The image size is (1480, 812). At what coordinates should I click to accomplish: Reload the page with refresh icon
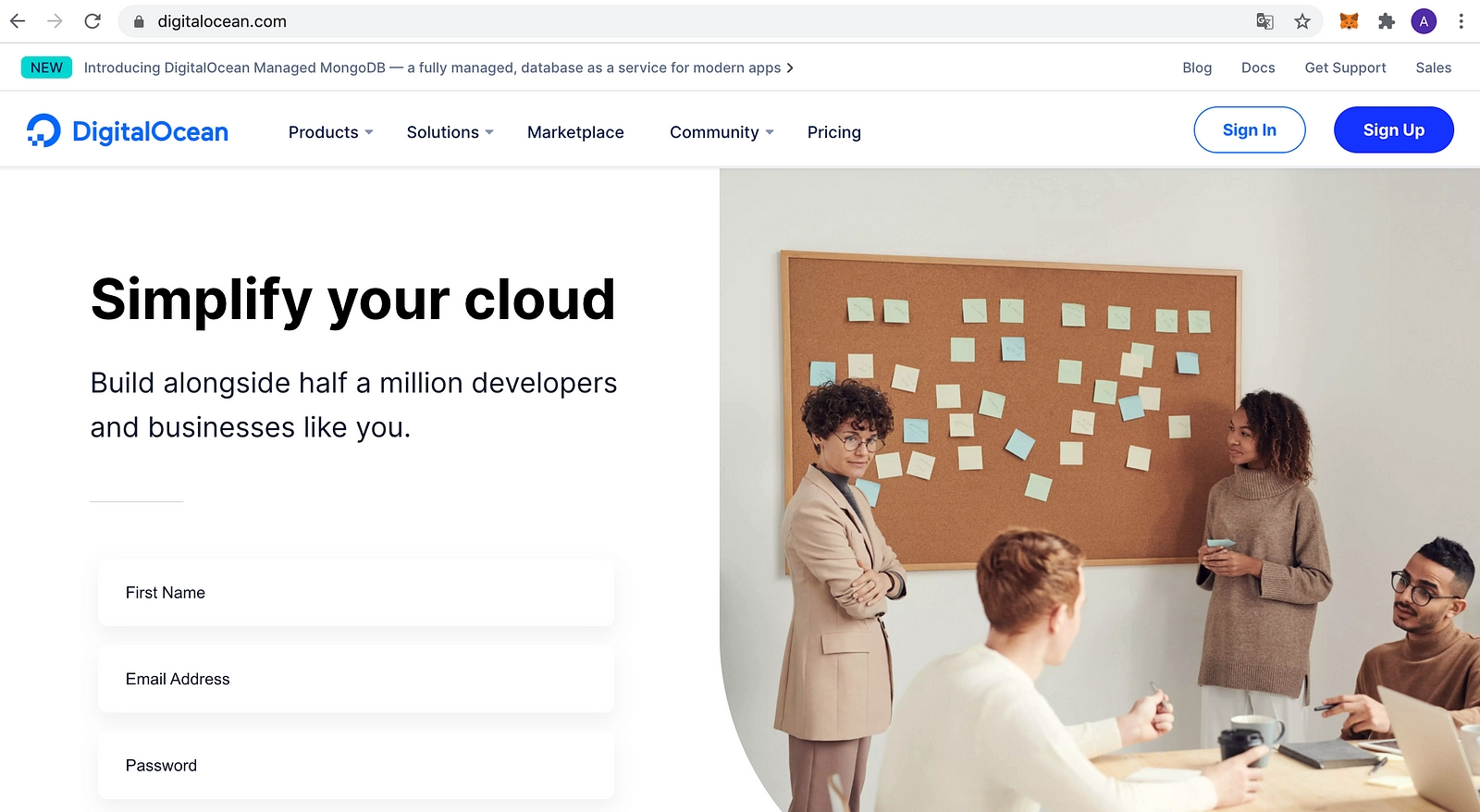point(92,21)
